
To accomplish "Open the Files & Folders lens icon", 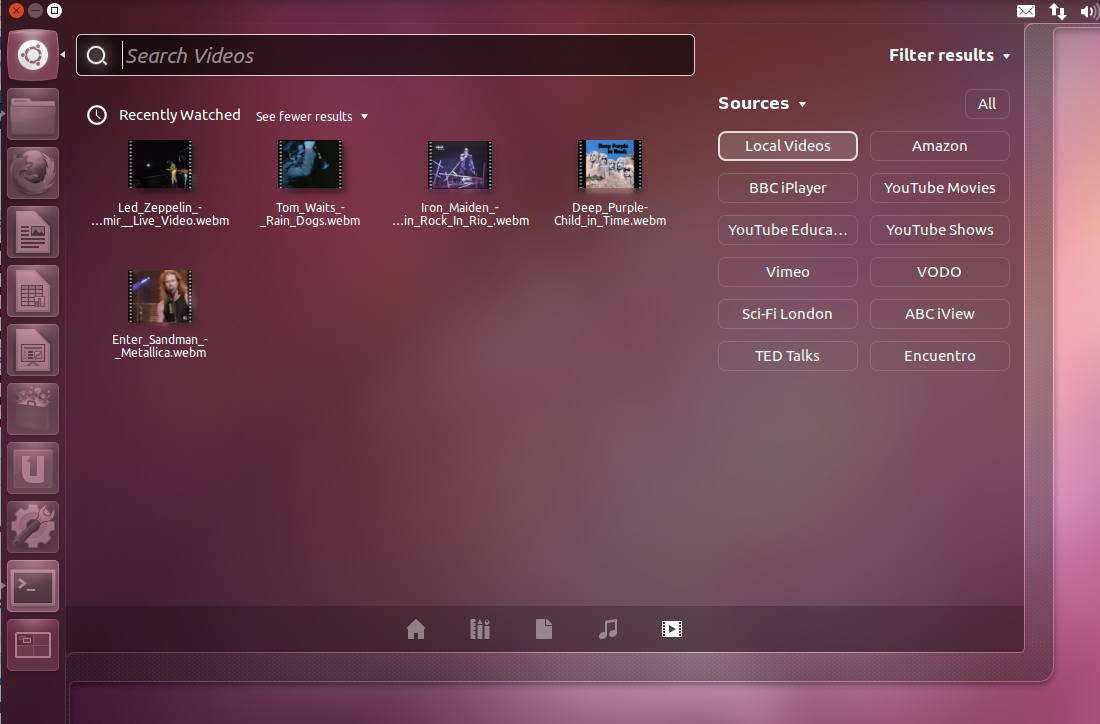I will 543,629.
